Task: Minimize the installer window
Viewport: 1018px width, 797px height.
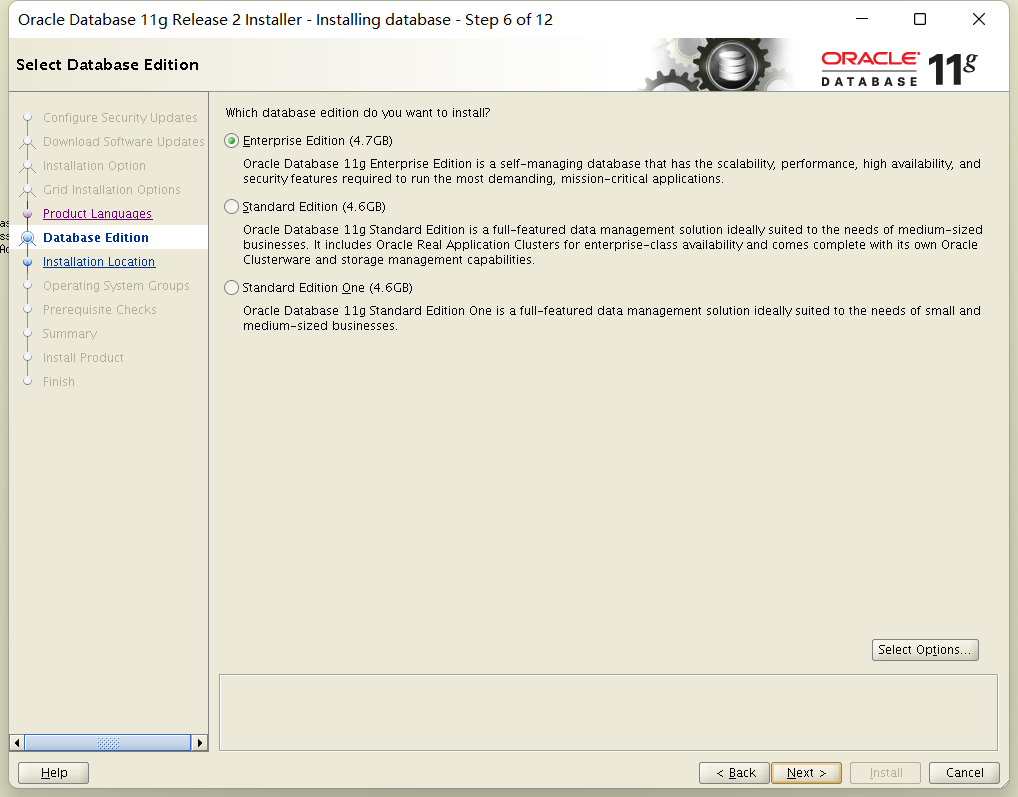Action: (862, 19)
